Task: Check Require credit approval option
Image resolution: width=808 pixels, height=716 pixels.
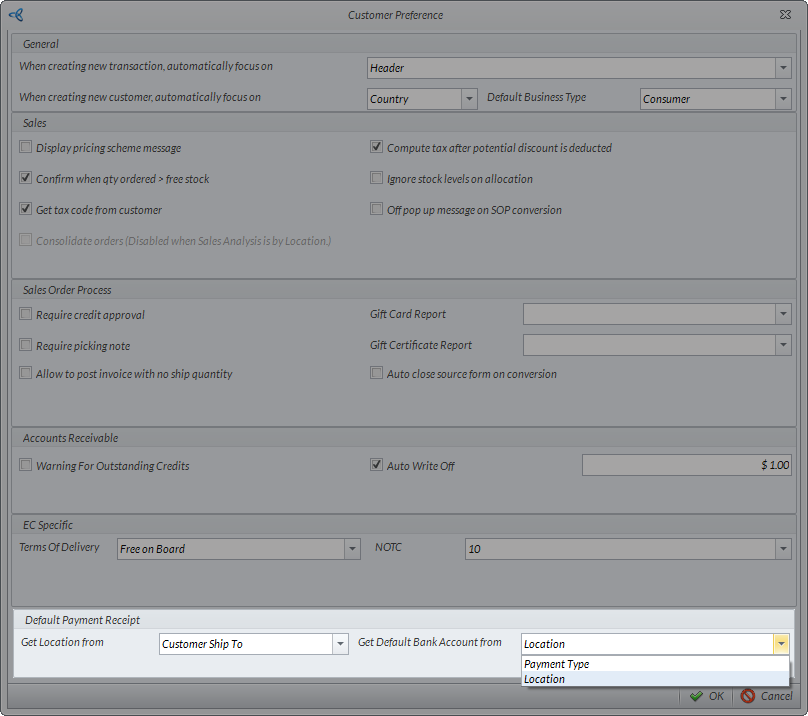Action: 26,315
